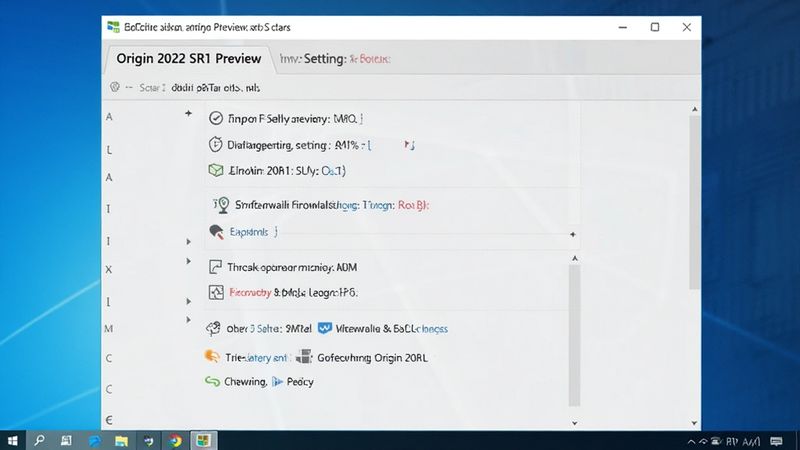
Task: Click the boxed graph icon beside the red-lettered row
Action: coord(216,292)
